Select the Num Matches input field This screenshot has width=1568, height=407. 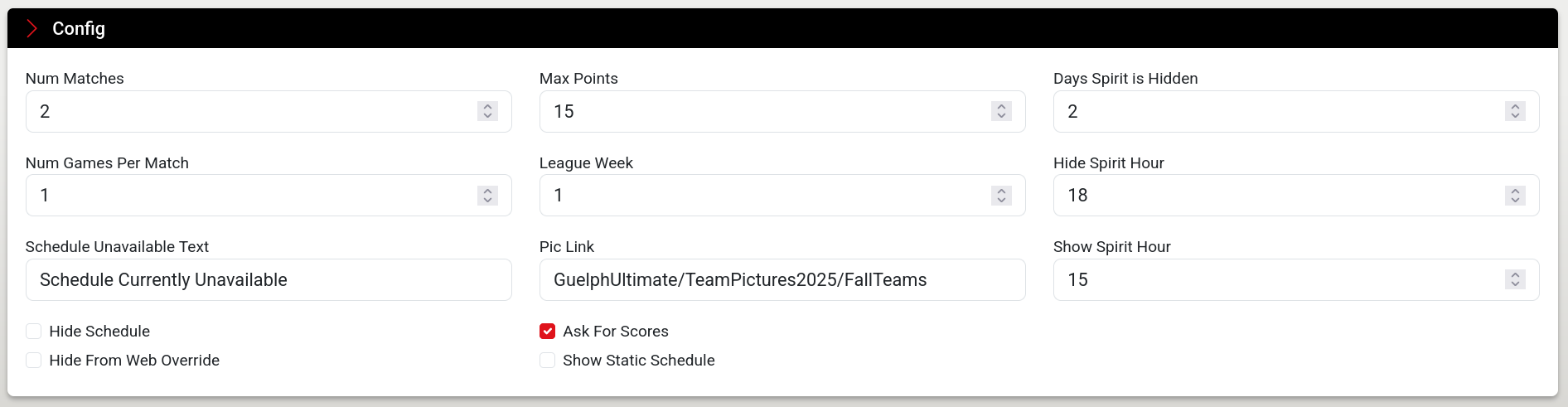pos(269,111)
